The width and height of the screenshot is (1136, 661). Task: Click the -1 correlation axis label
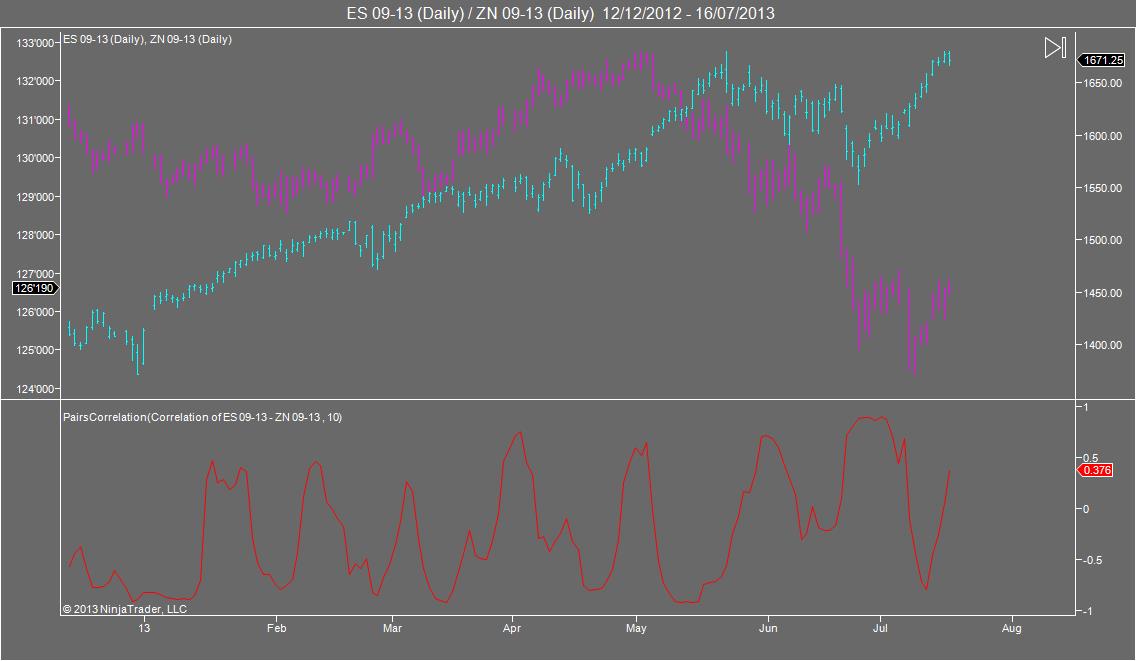[x=1087, y=612]
